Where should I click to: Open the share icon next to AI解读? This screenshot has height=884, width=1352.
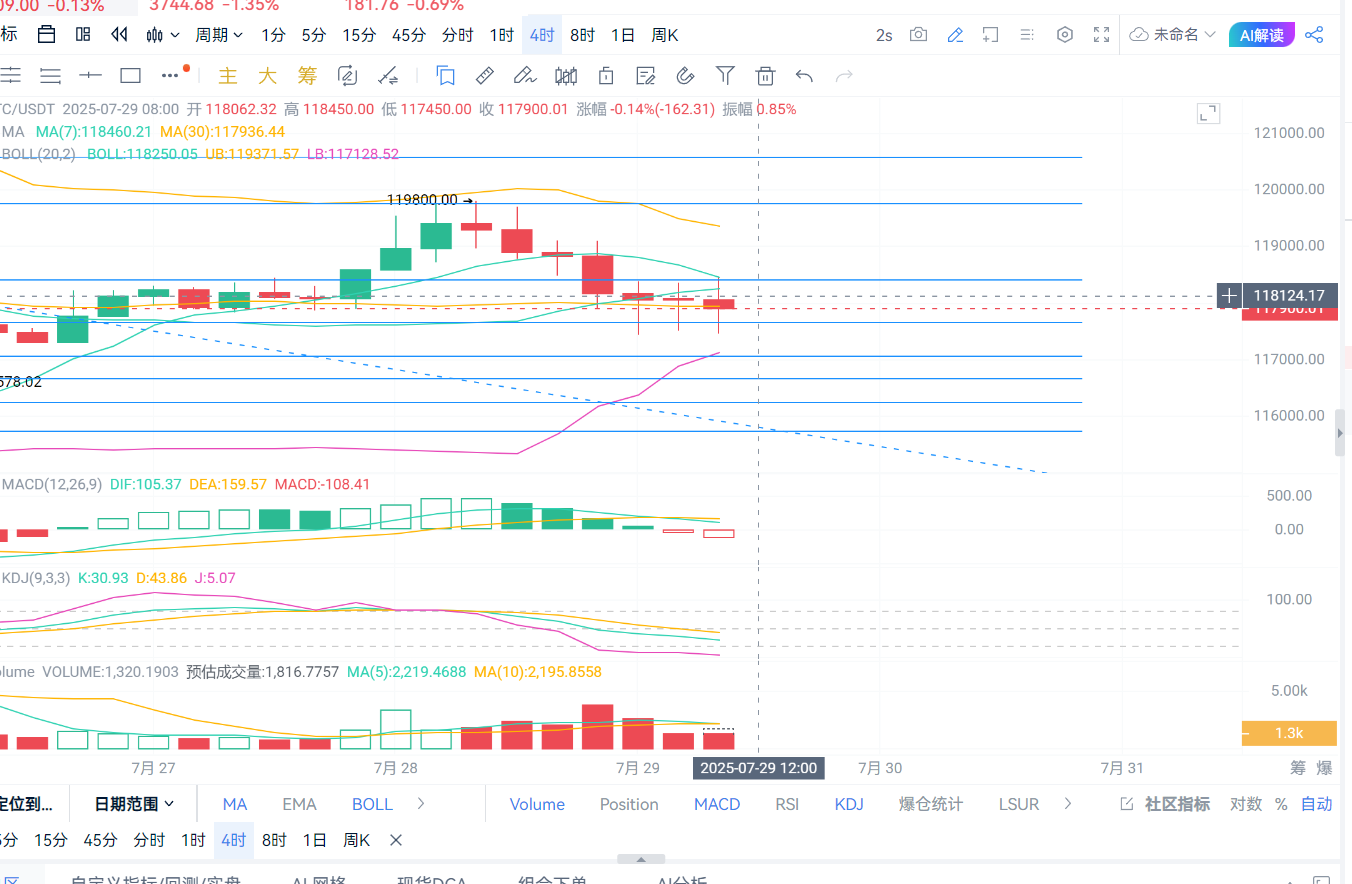[x=1314, y=35]
